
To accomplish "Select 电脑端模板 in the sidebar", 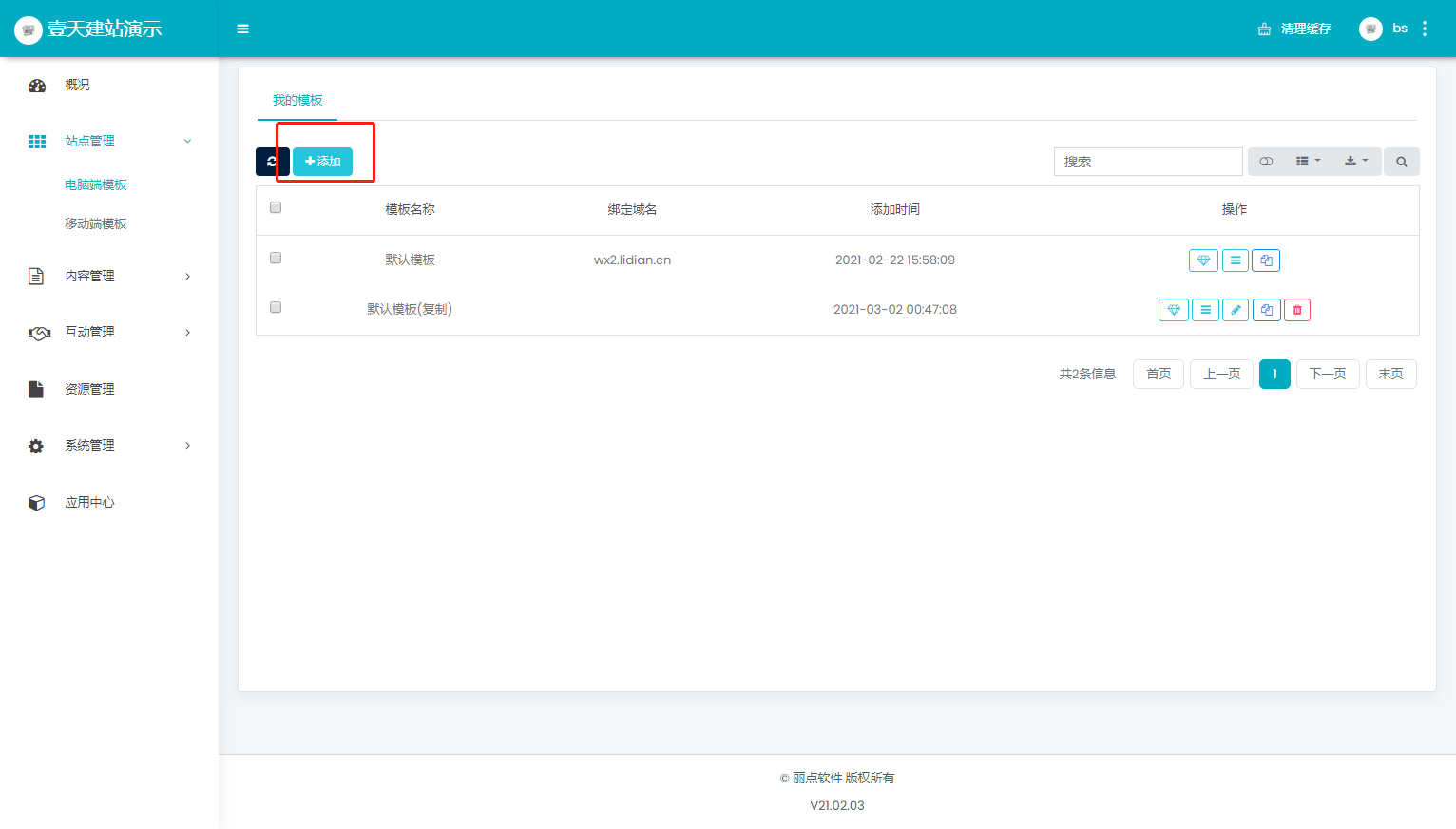I will coord(95,184).
